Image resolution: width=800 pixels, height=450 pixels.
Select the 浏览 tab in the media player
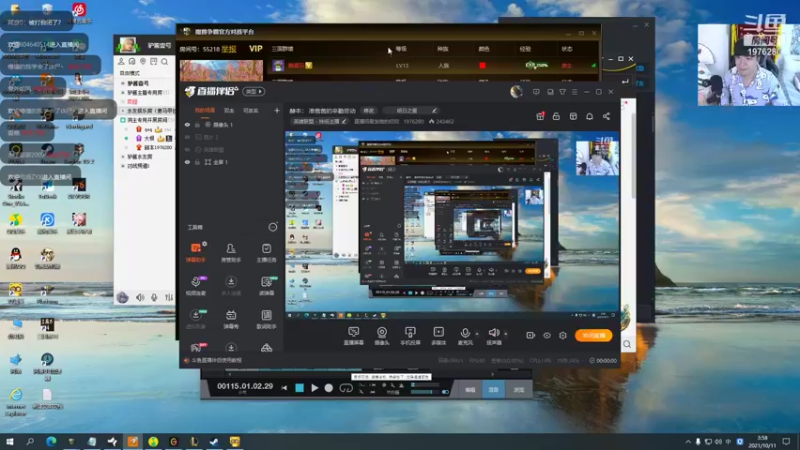519,390
